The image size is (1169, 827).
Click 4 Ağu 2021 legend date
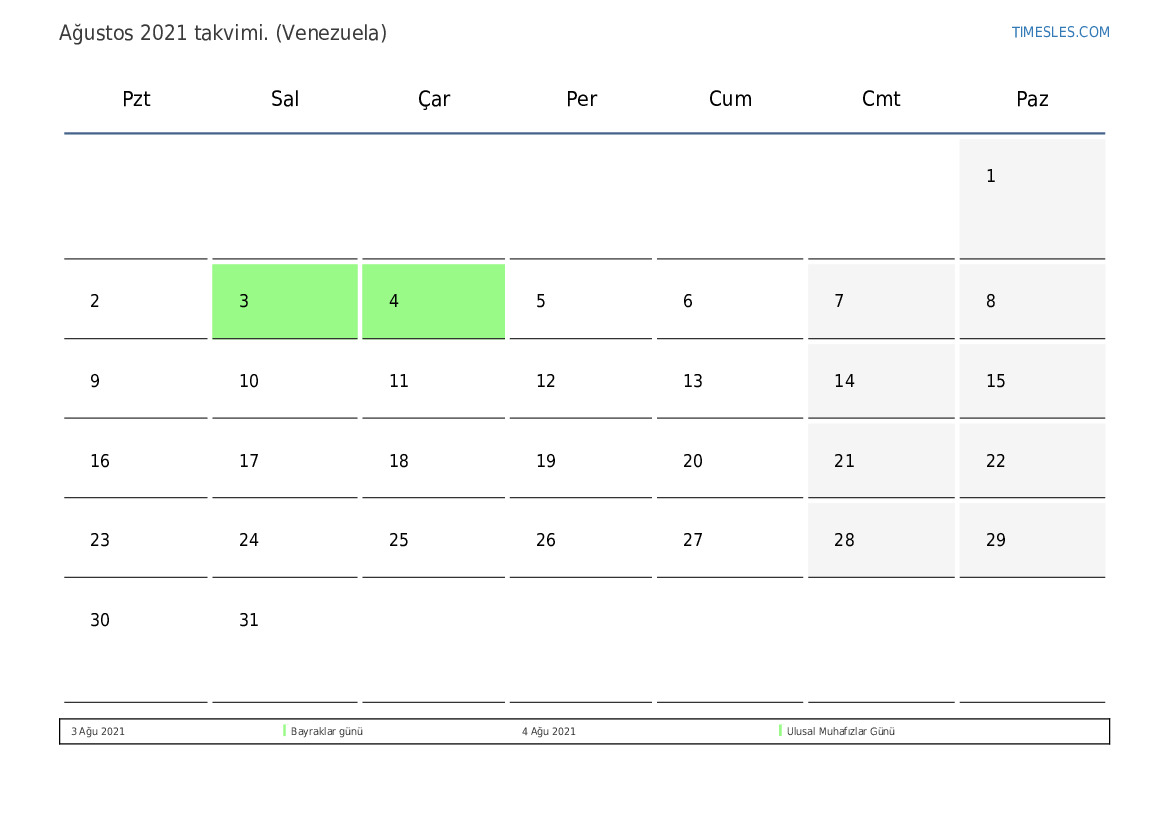tap(549, 732)
